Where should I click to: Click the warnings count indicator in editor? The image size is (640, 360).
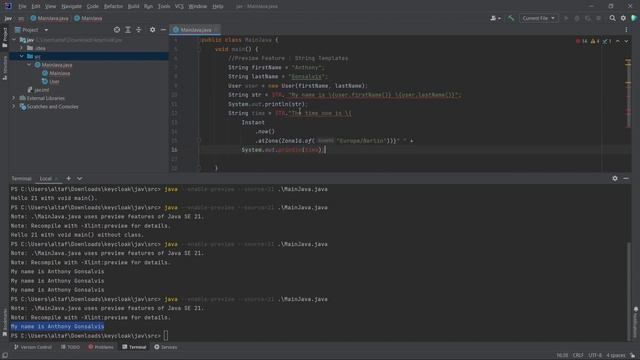coord(595,41)
